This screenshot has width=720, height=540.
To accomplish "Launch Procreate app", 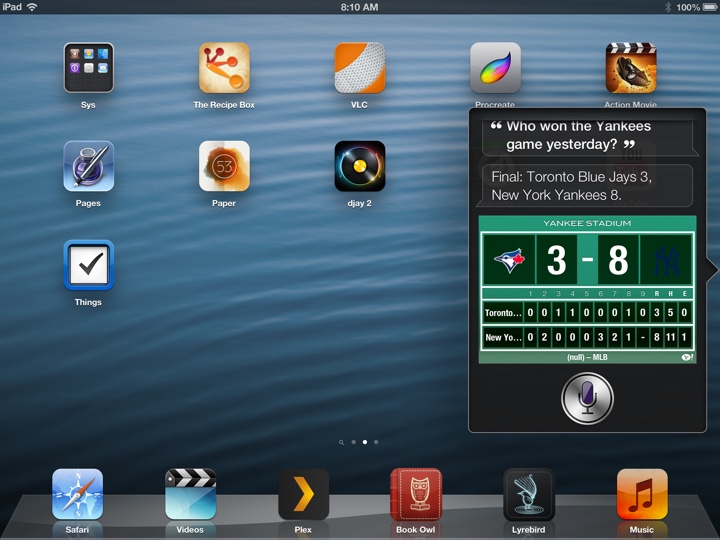I will [495, 68].
